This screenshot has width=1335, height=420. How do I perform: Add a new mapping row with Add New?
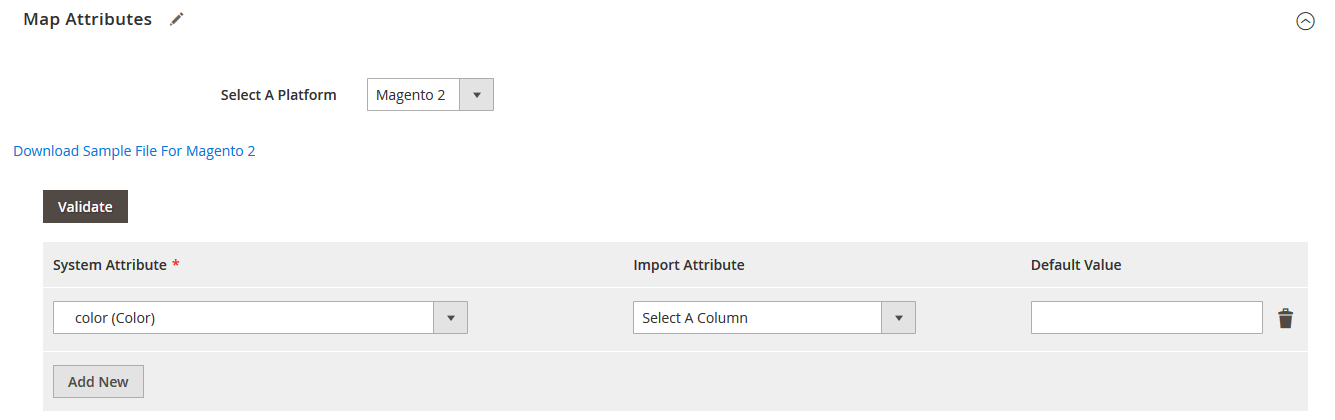(98, 382)
